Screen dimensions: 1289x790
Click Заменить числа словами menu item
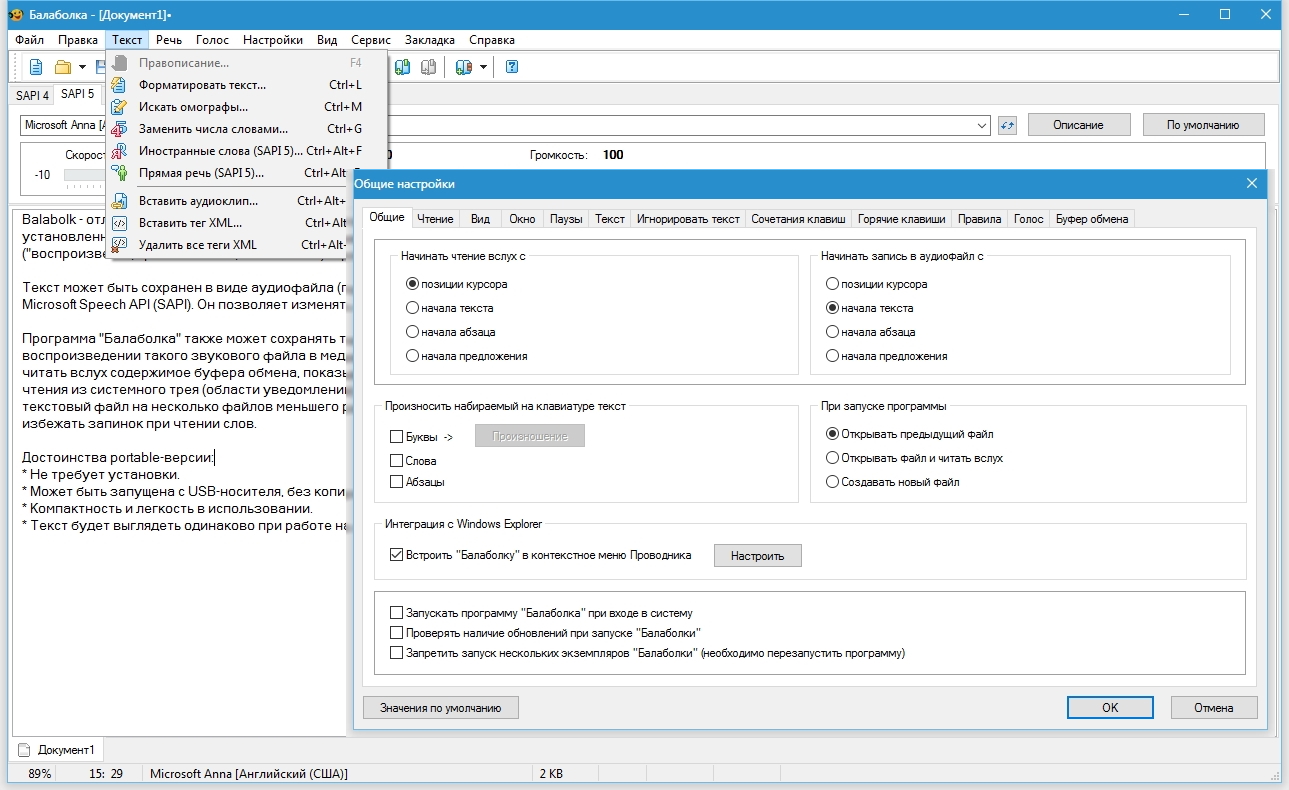pyautogui.click(x=213, y=129)
